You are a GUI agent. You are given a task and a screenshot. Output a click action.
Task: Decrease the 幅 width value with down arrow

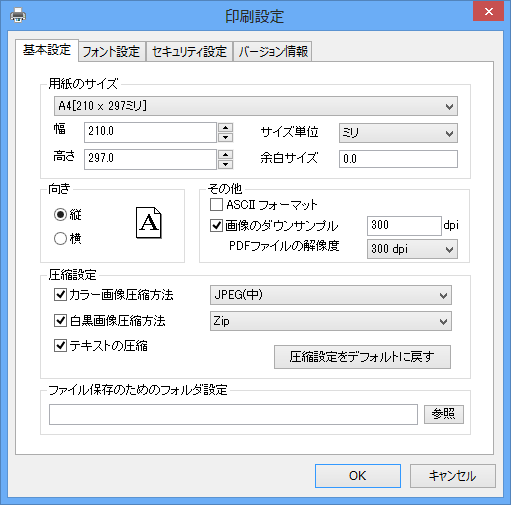click(x=226, y=137)
